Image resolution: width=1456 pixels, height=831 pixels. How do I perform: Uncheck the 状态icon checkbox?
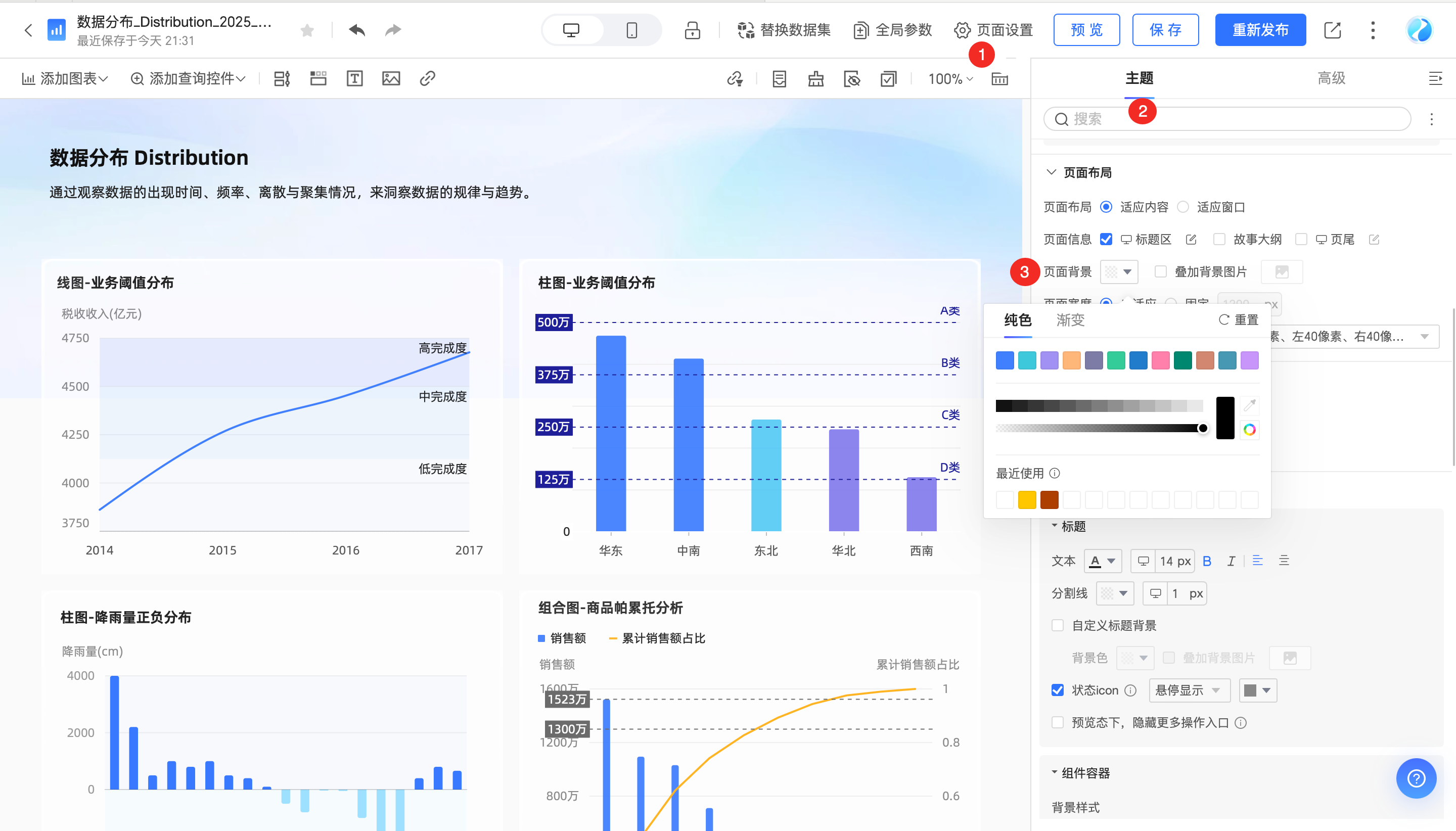click(x=1058, y=690)
